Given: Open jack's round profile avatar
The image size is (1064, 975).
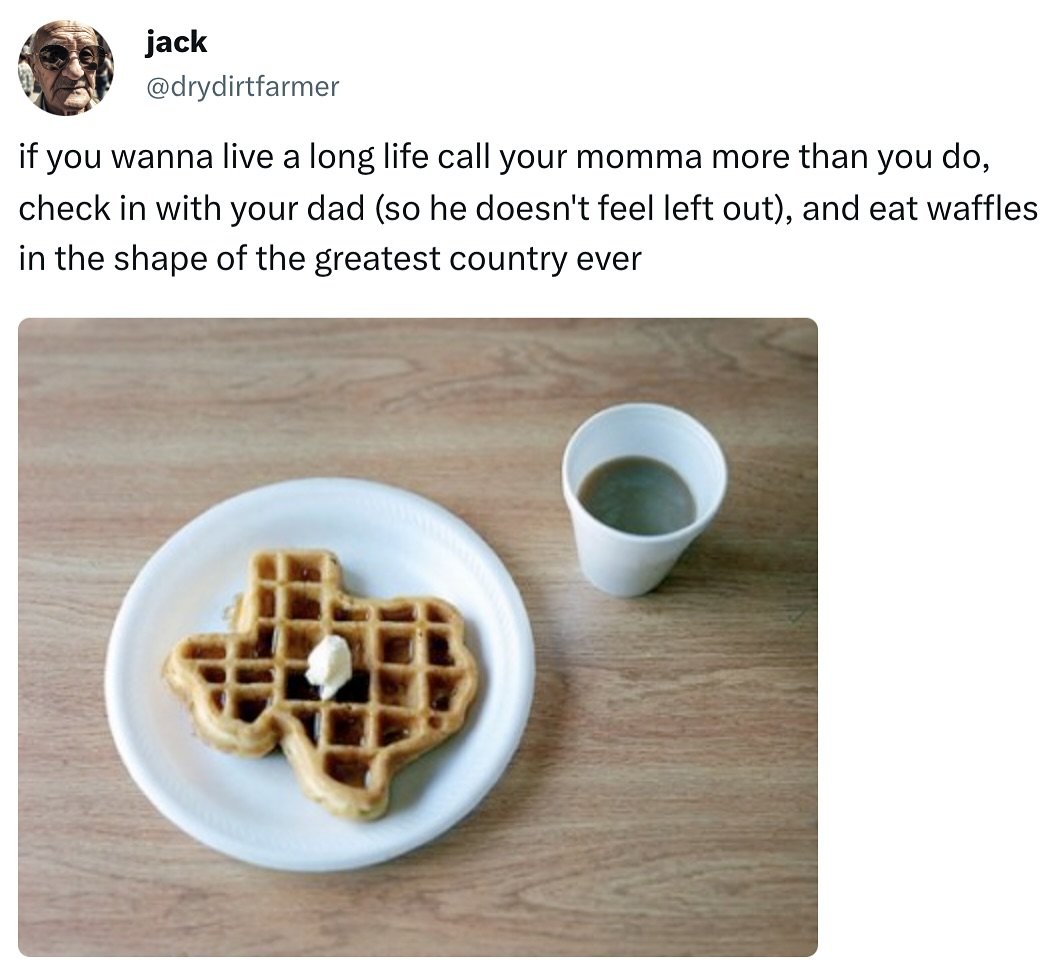Looking at the screenshot, I should click(66, 67).
